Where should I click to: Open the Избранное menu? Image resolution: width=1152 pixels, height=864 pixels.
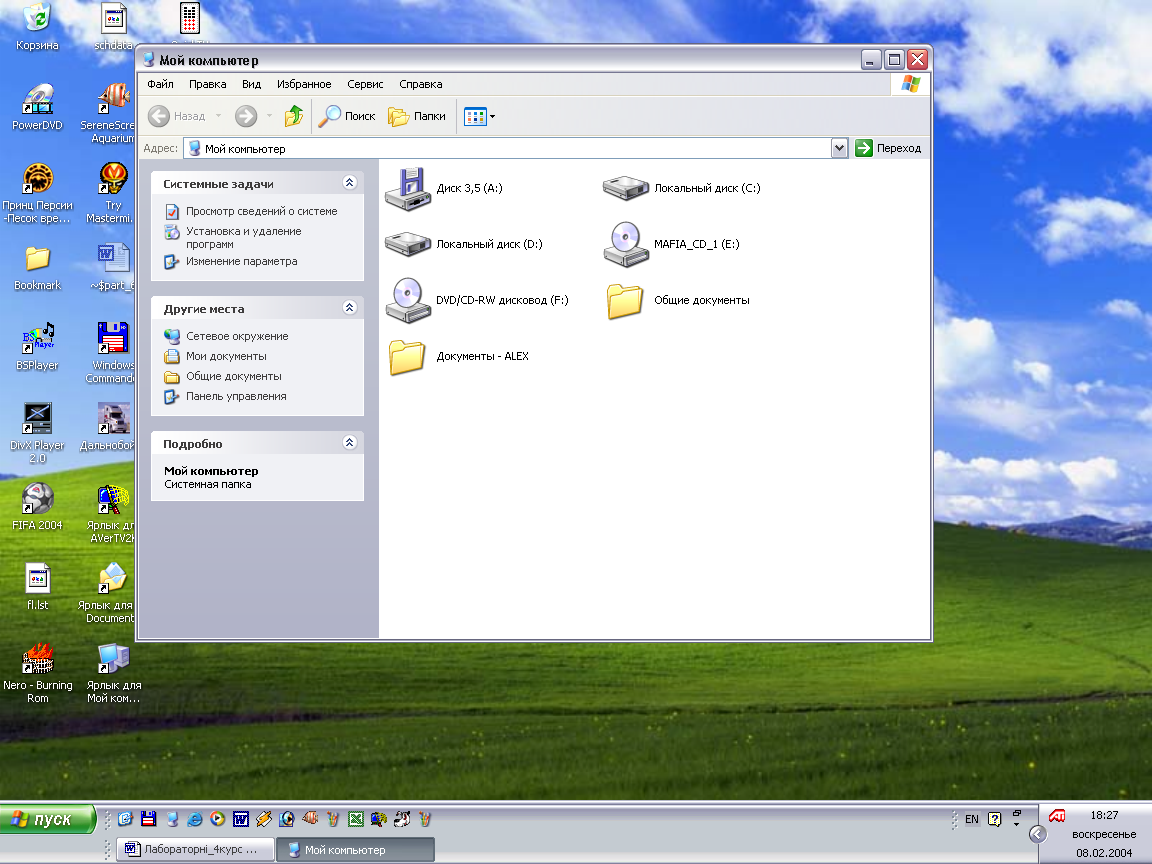(304, 84)
